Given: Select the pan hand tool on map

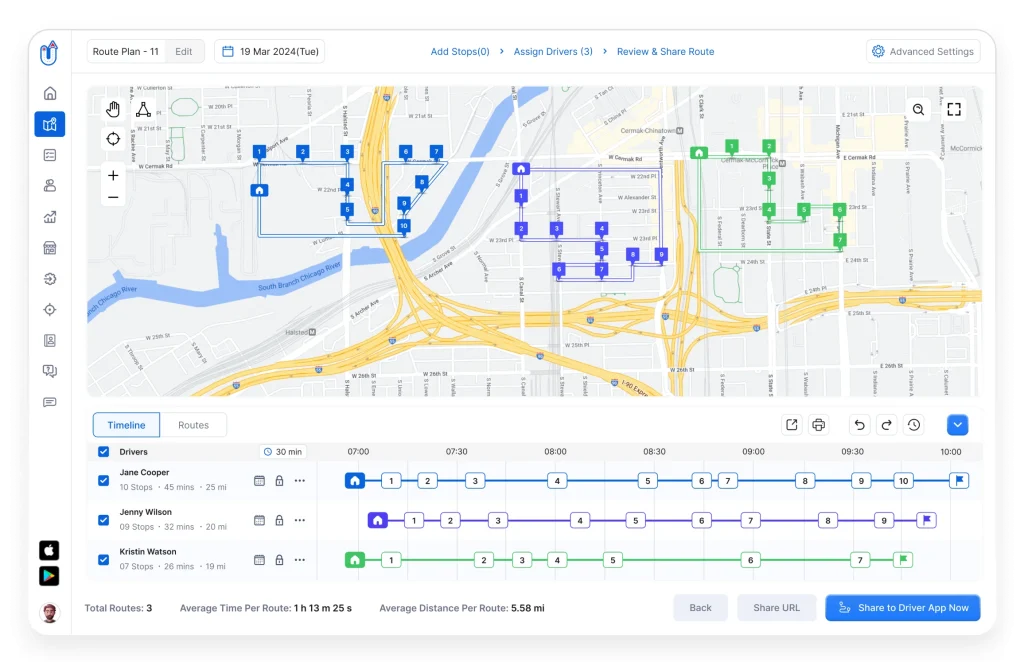Looking at the screenshot, I should [x=113, y=109].
